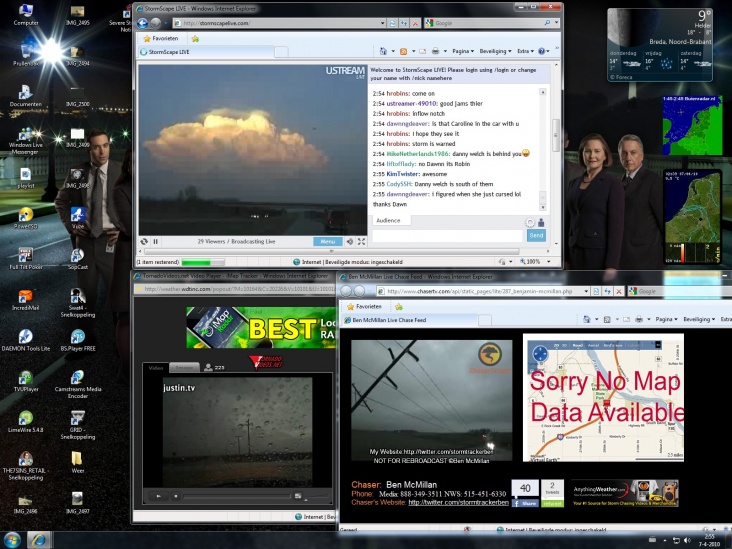Image resolution: width=732 pixels, height=549 pixels.
Task: Click username hrobins on the 'inflow notch' message
Action: pos(398,113)
